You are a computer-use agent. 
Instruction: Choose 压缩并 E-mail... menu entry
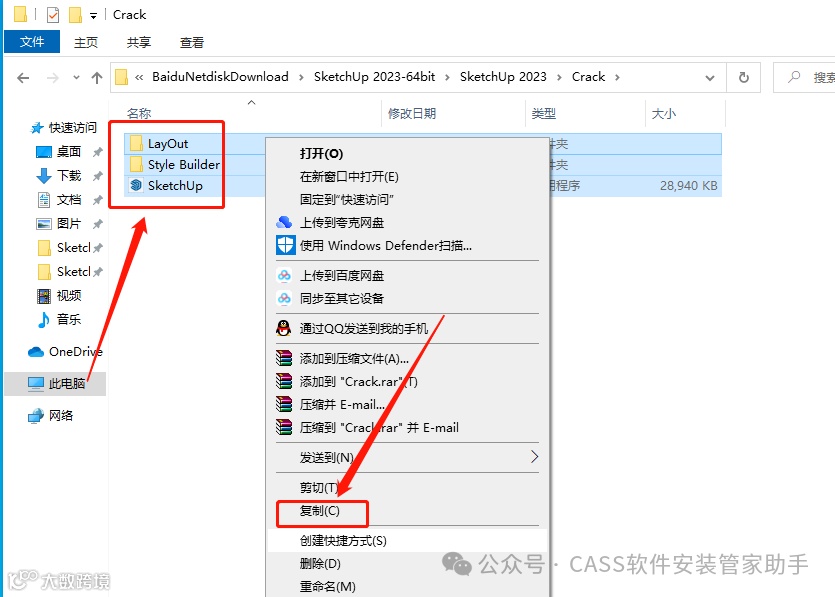click(x=408, y=405)
